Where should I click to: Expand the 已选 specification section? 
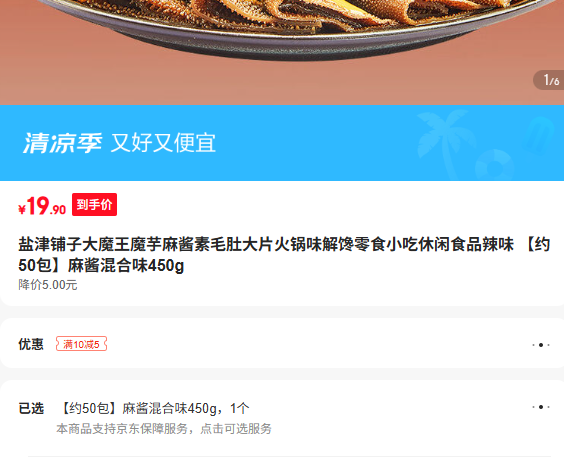[x=282, y=418]
